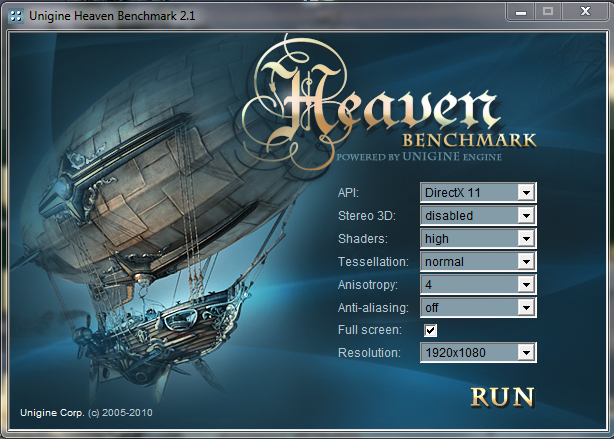Viewport: 614px width, 439px height.
Task: Minimize the Heaven Benchmark window
Action: coord(520,11)
